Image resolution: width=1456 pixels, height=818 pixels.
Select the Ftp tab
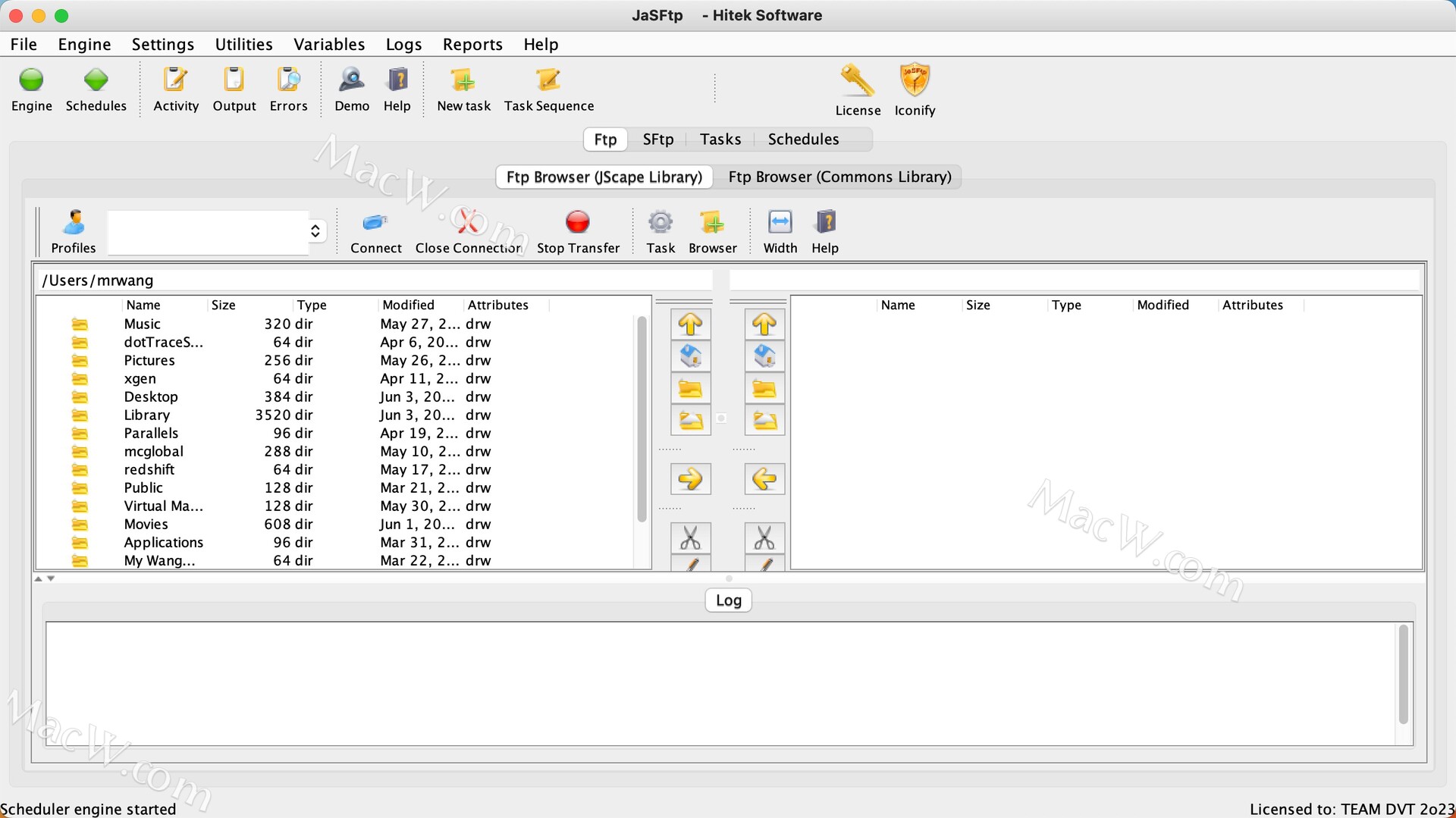coord(605,139)
